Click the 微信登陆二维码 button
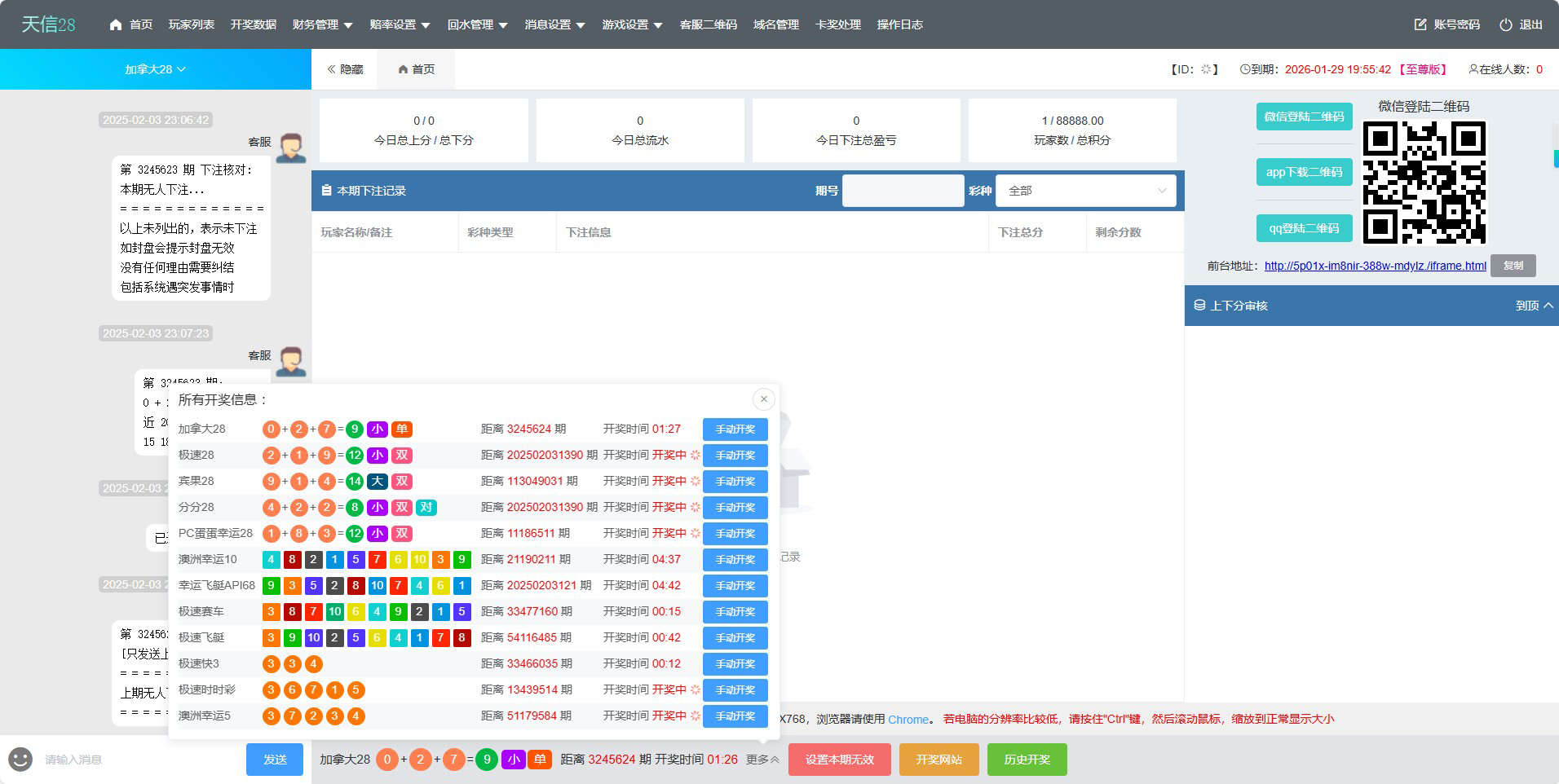Viewport: 1559px width, 784px height. [x=1304, y=117]
